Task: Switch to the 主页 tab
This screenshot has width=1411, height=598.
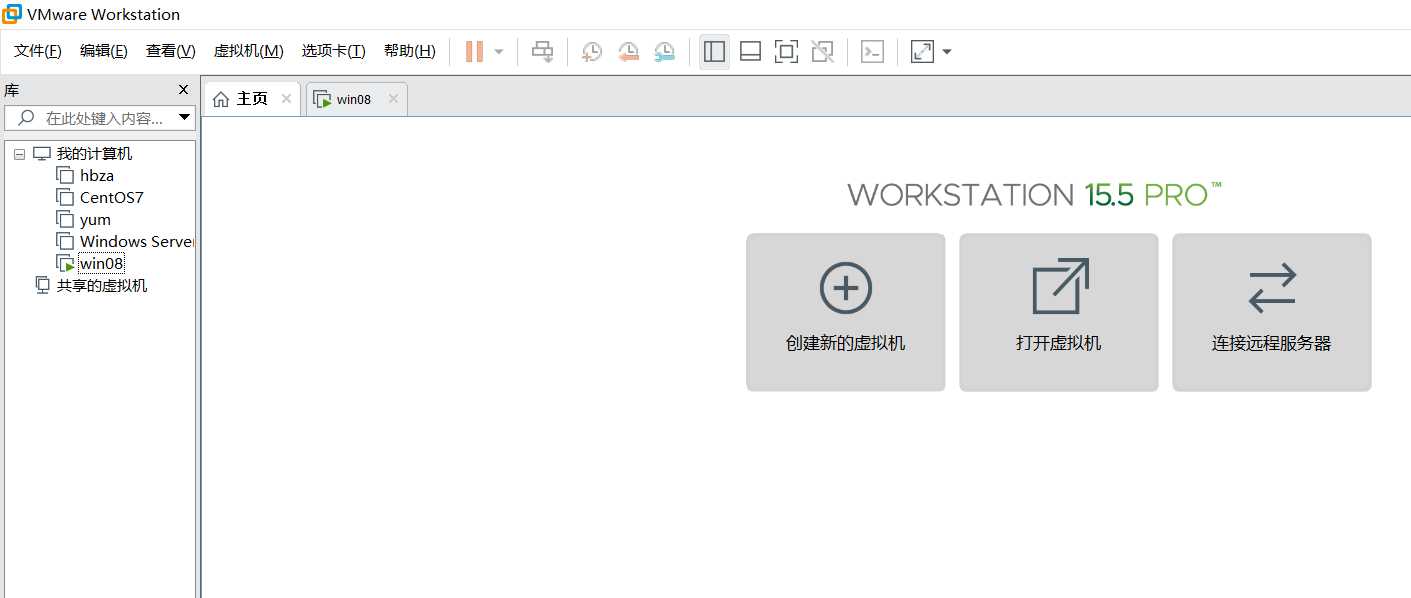Action: point(252,99)
